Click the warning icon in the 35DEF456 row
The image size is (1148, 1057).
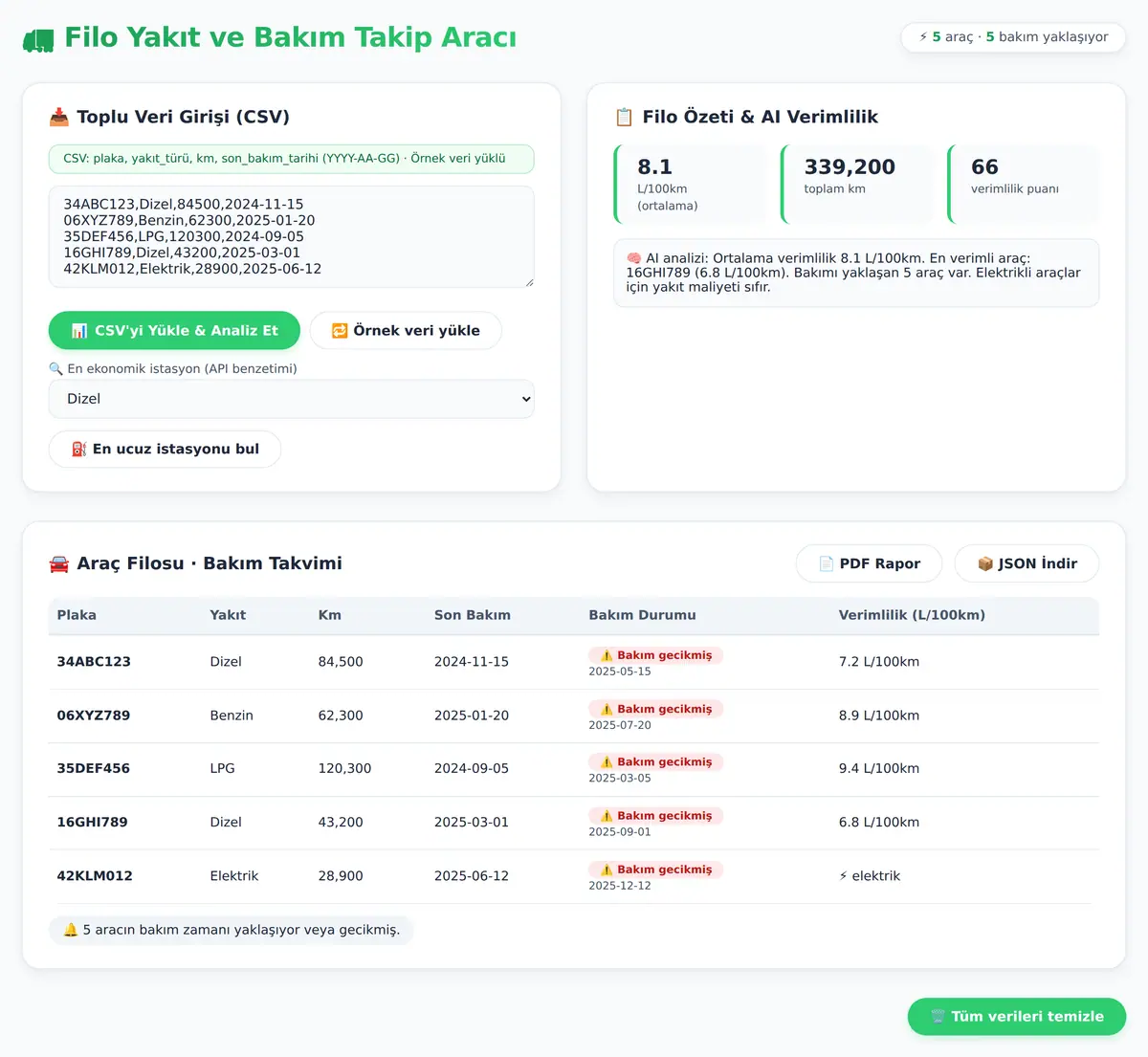pyautogui.click(x=607, y=762)
